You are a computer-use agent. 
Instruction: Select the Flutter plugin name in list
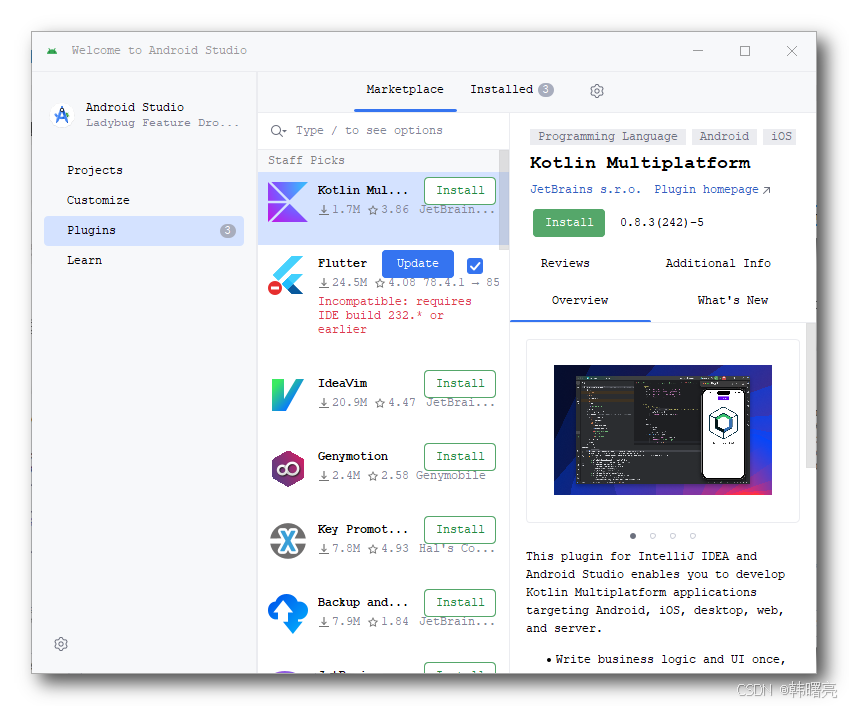(342, 264)
